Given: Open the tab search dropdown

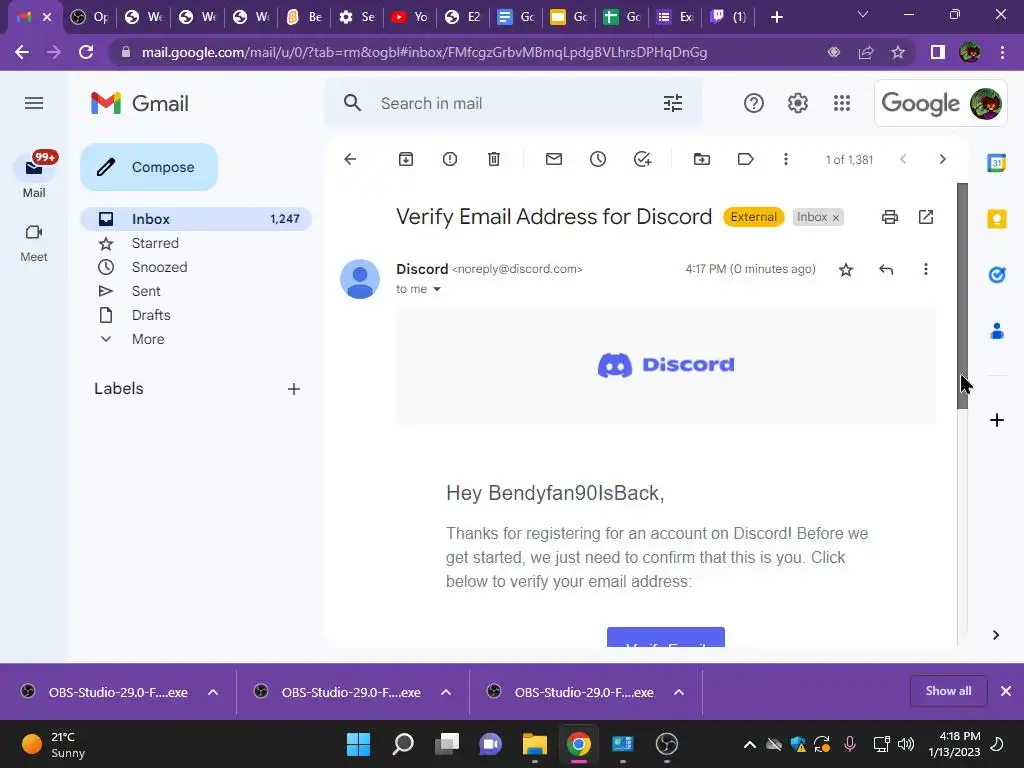Looking at the screenshot, I should [x=863, y=14].
